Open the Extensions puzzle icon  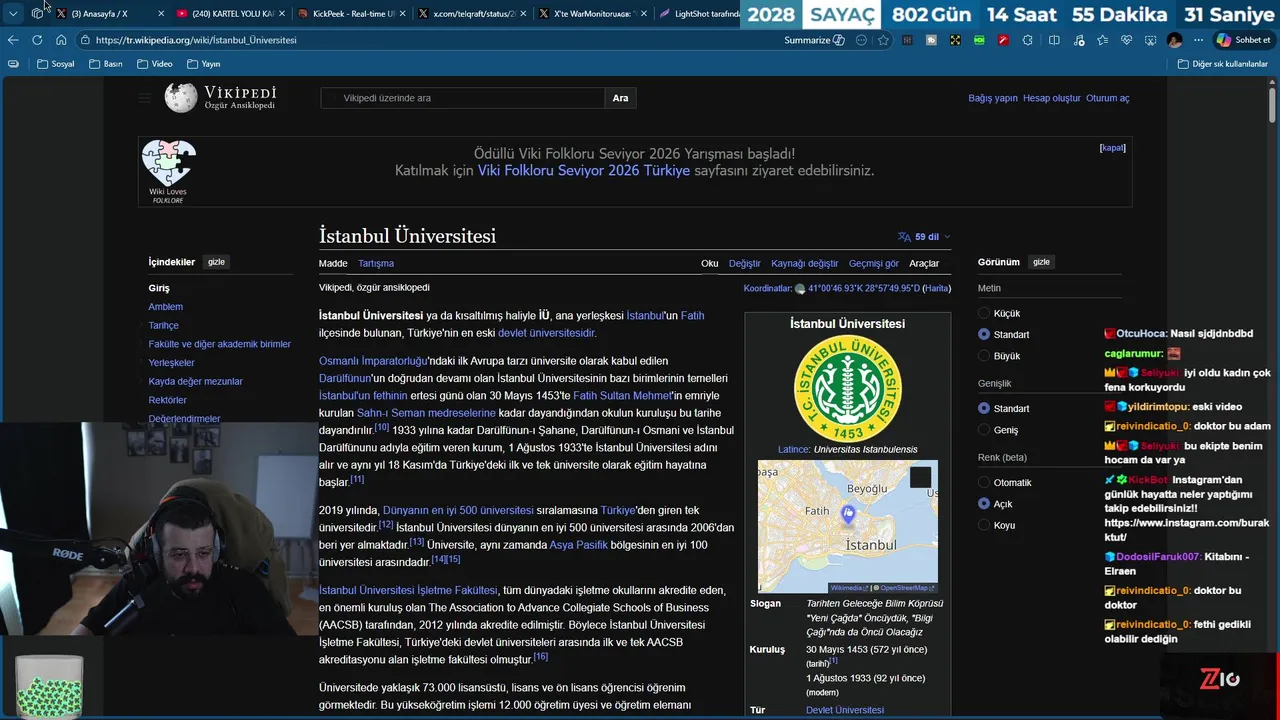tap(1027, 40)
